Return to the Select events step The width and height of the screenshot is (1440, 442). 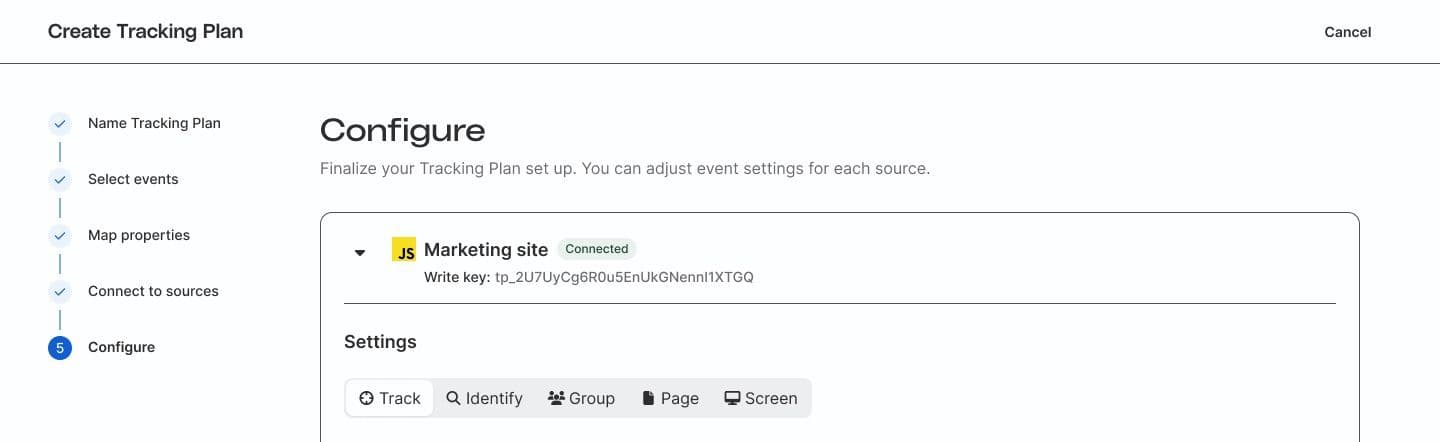click(133, 179)
